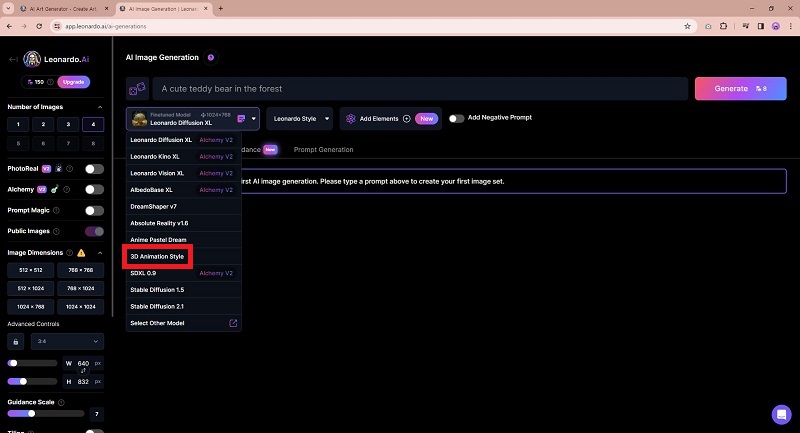This screenshot has width=800, height=433.
Task: Switch to the AI Art Generator browser tab
Action: point(63,9)
